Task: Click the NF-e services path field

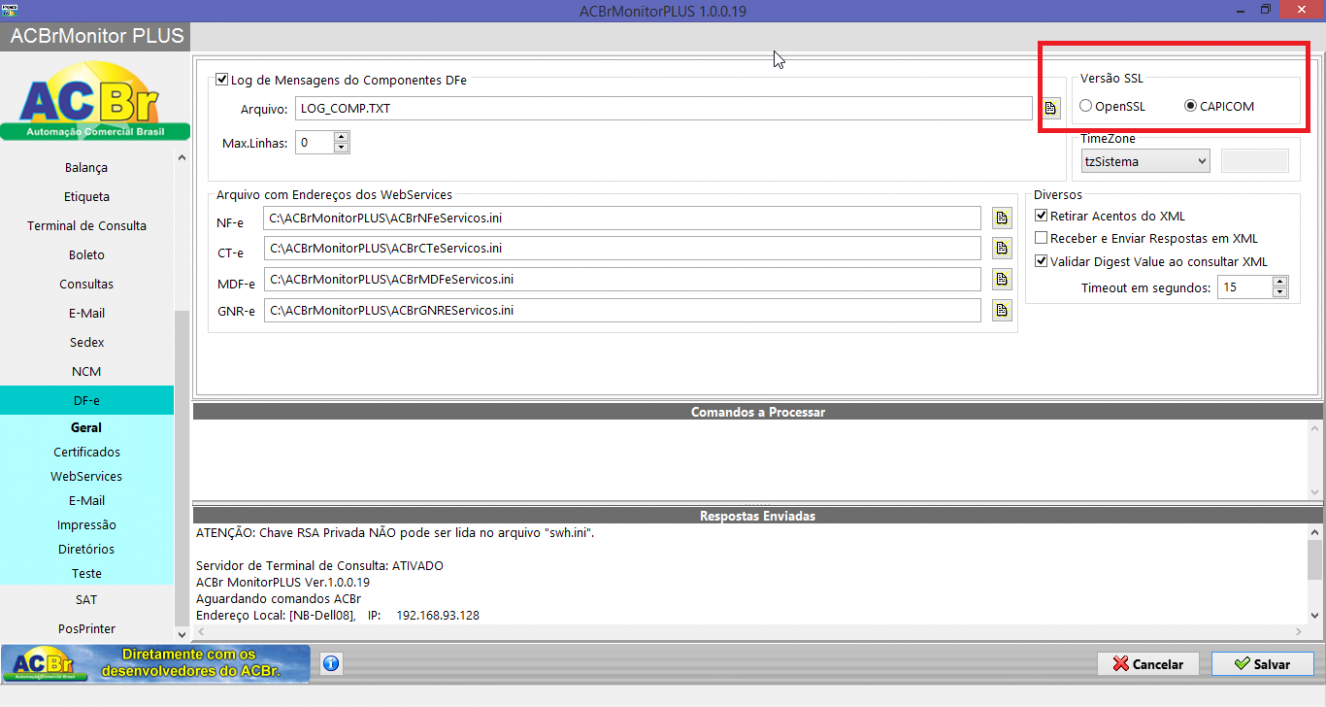Action: tap(622, 218)
